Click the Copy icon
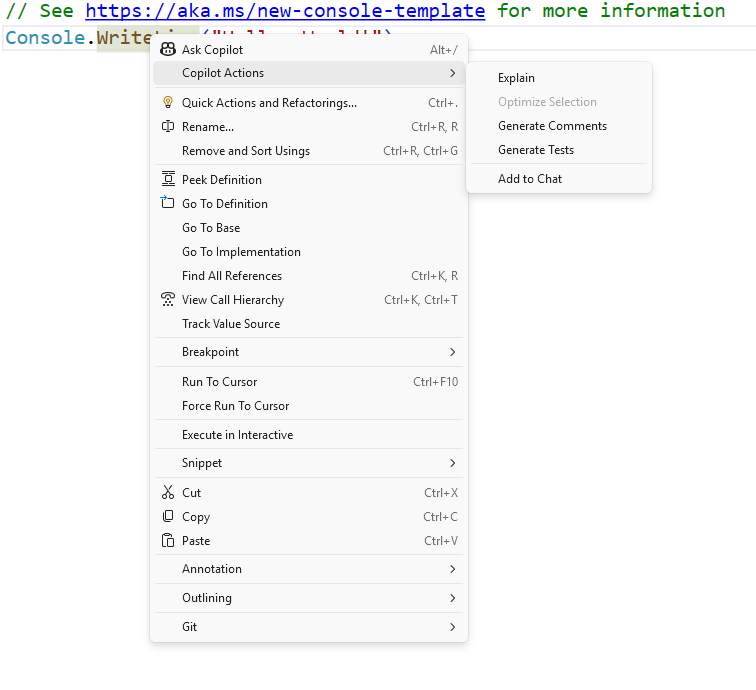This screenshot has width=756, height=690. point(168,516)
